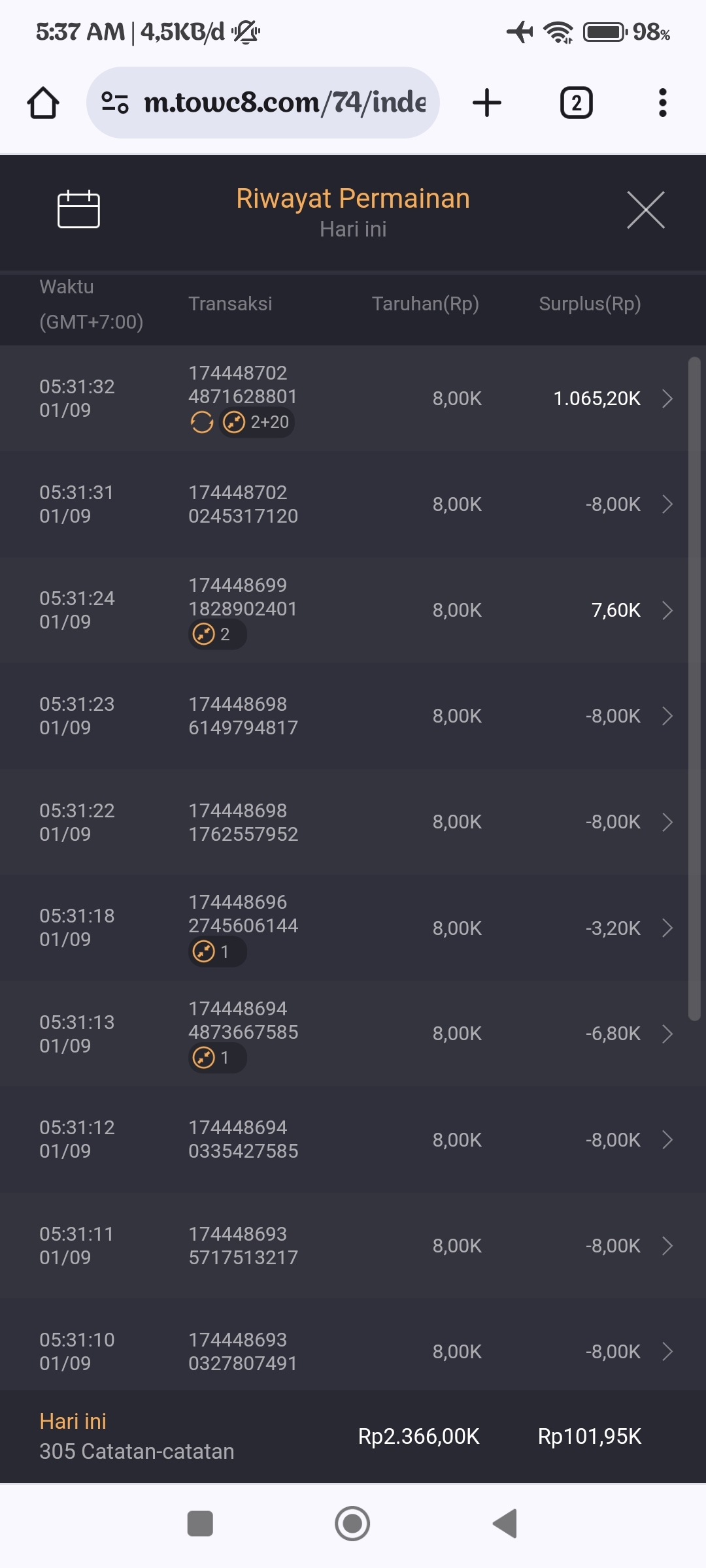This screenshot has width=706, height=1568.
Task: Select the address bar URL m.towc8.com
Action: [x=284, y=103]
